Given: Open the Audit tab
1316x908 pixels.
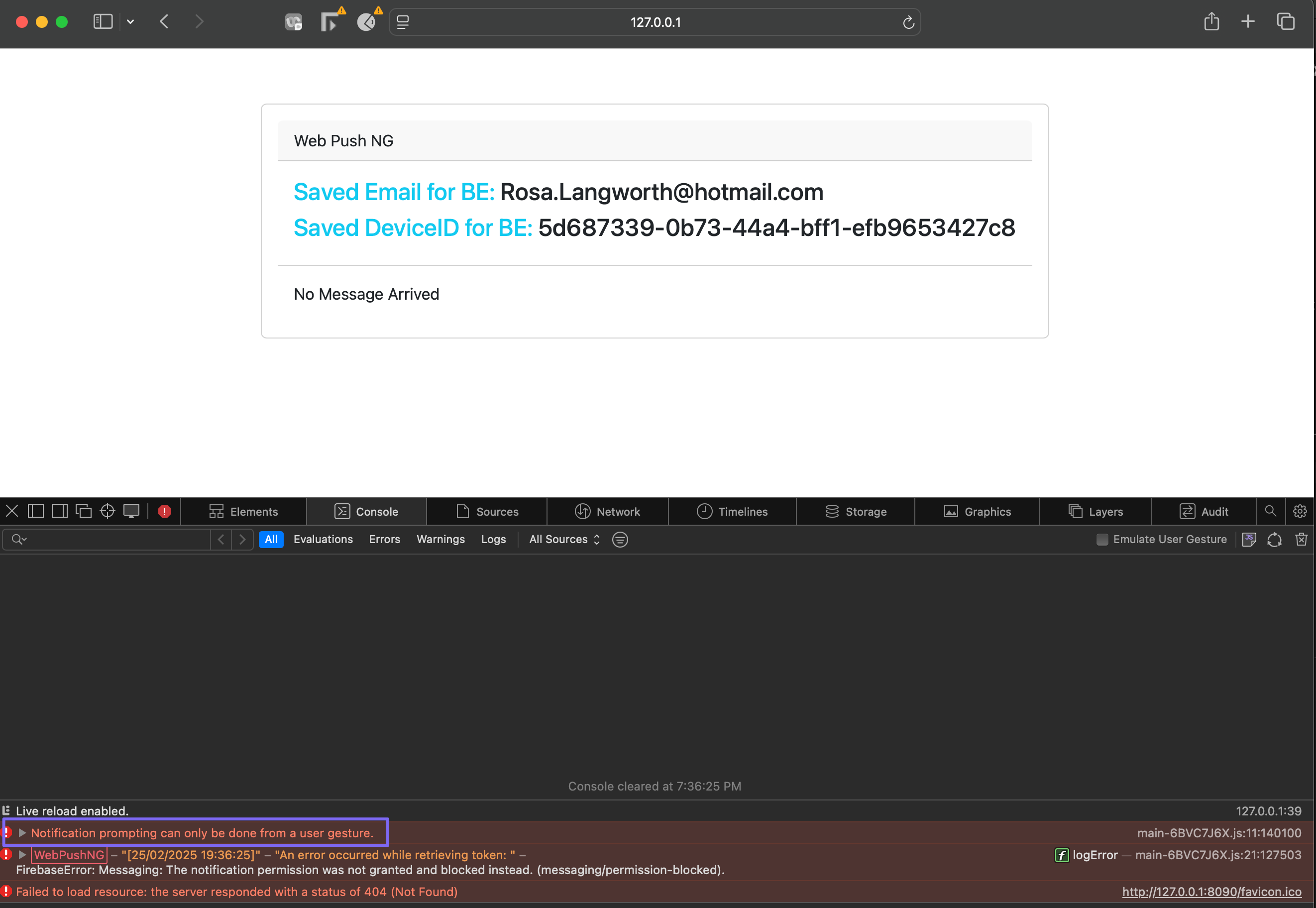Looking at the screenshot, I should pos(1204,511).
